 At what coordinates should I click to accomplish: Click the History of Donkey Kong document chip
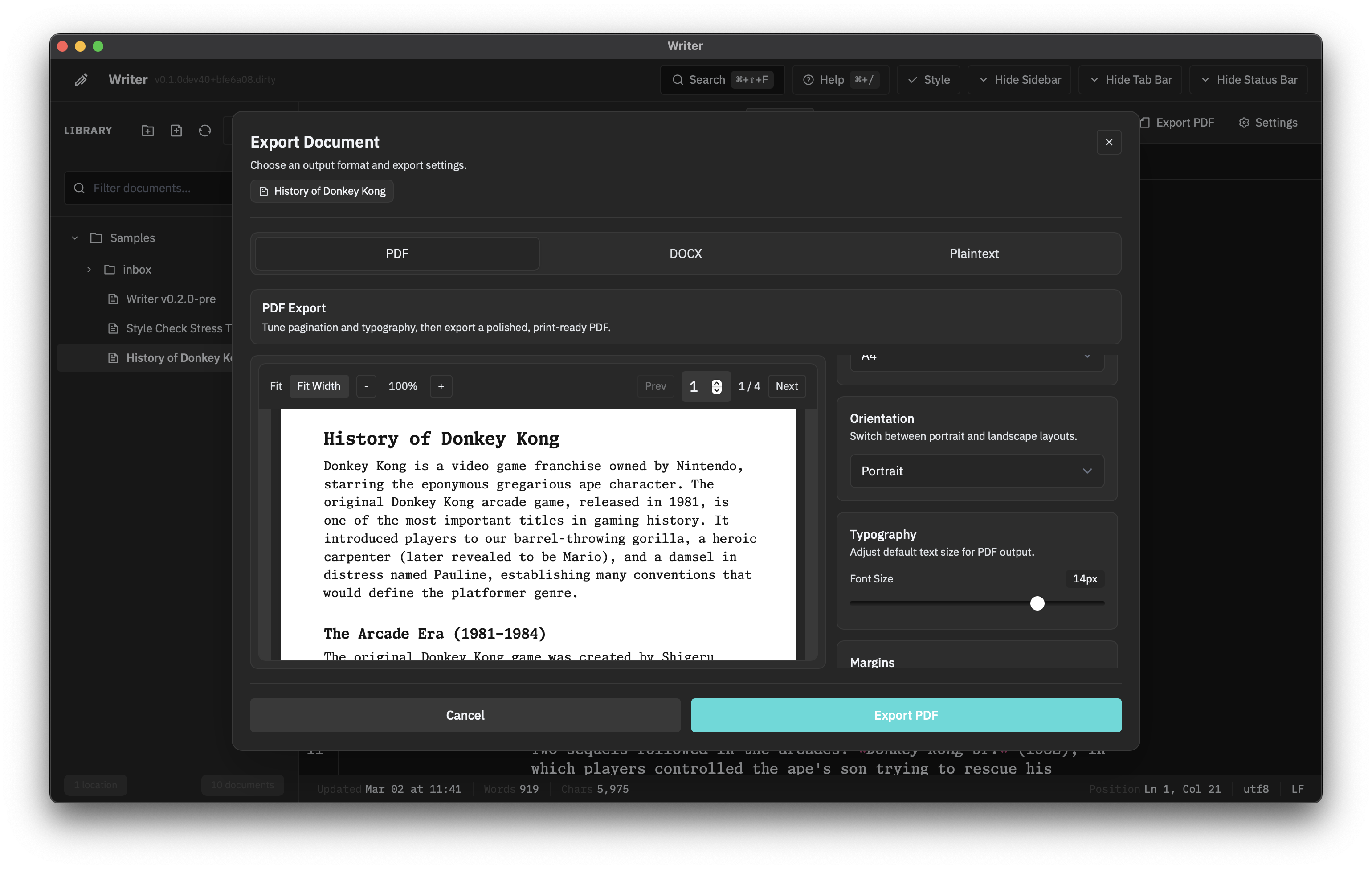click(321, 191)
